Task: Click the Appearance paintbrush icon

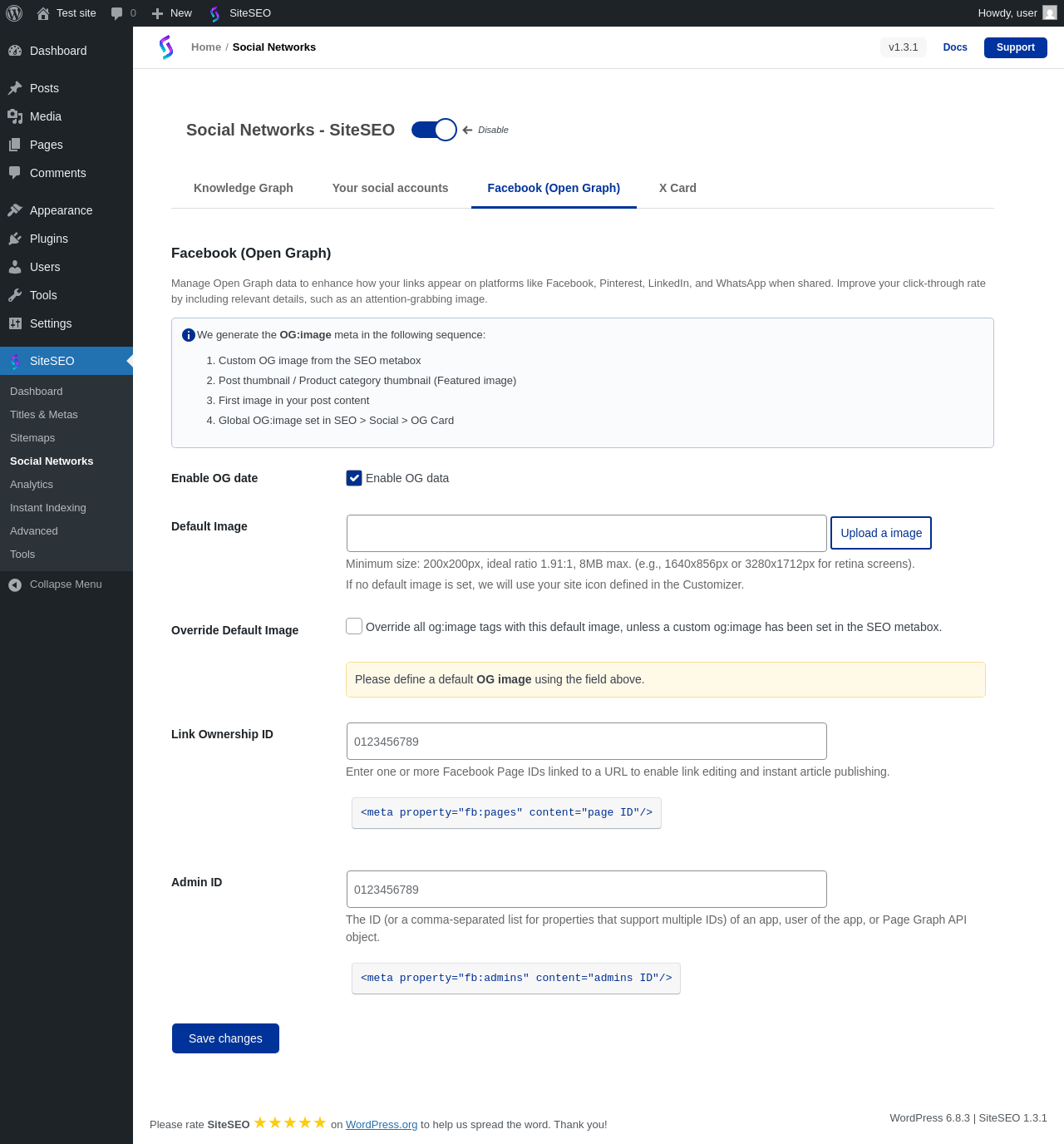Action: click(x=15, y=210)
